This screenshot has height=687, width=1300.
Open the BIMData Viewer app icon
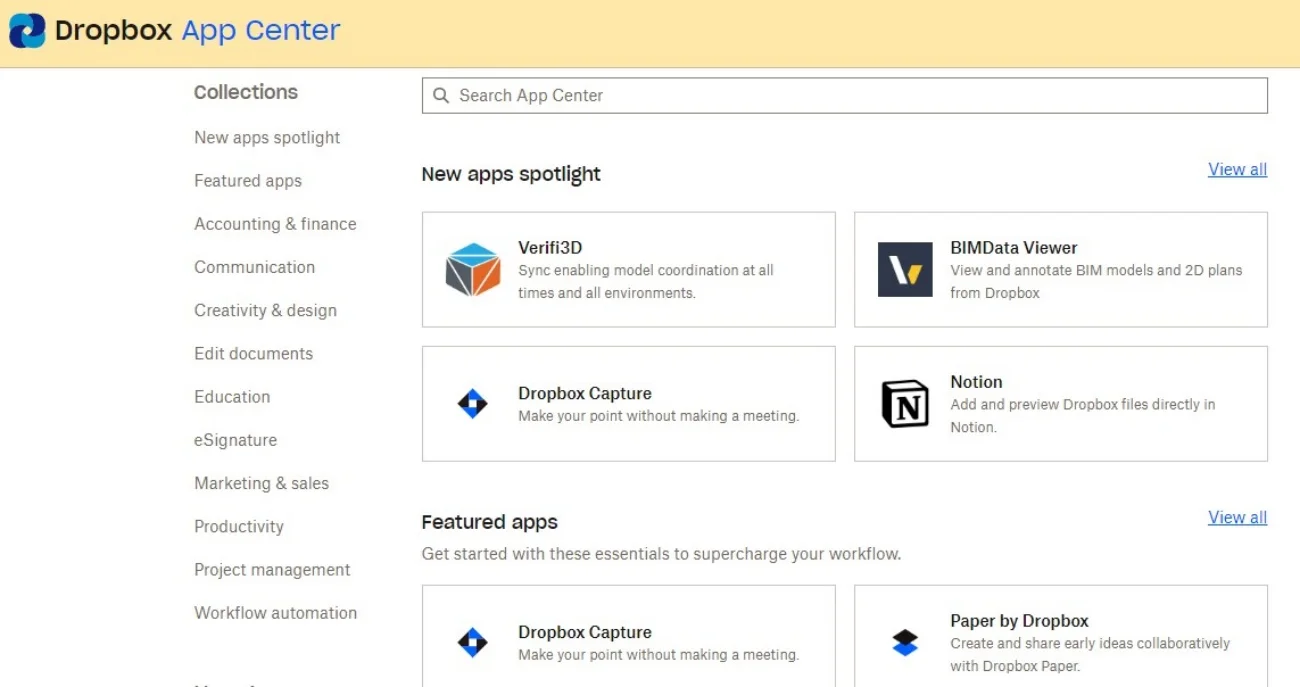click(x=905, y=269)
